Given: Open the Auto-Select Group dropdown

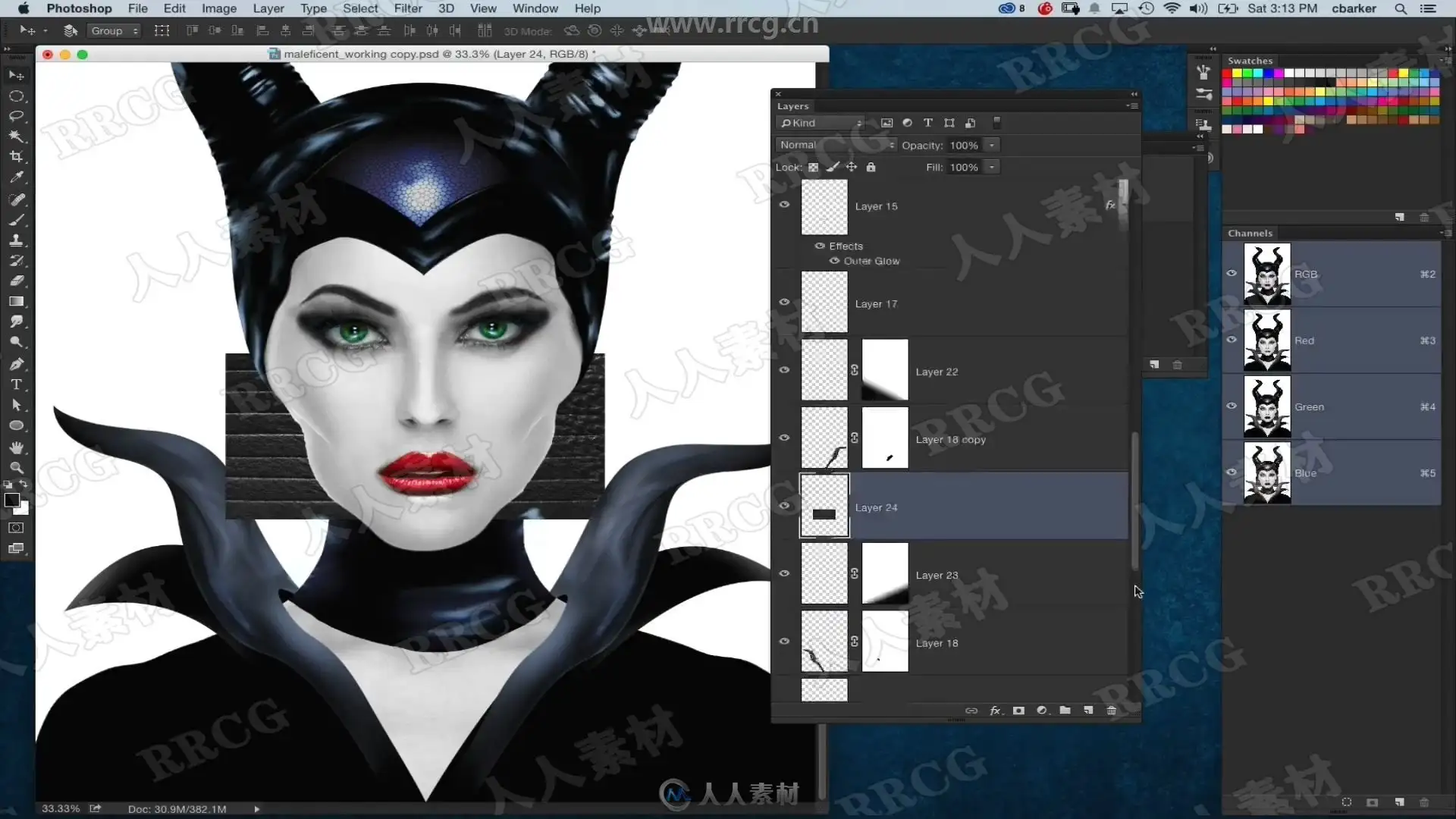Looking at the screenshot, I should [x=115, y=30].
